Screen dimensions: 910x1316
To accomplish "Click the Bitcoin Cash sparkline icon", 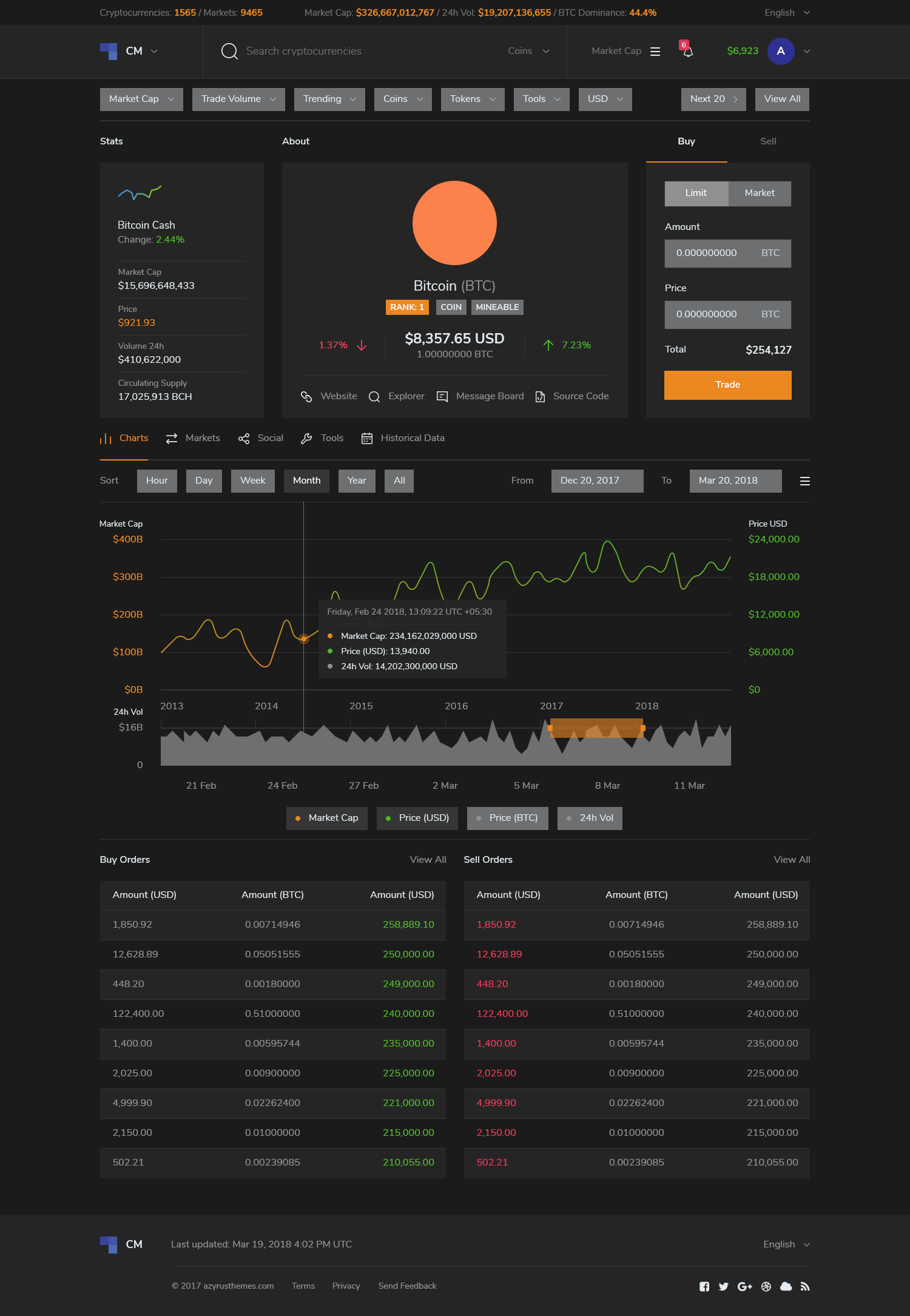I will (x=140, y=193).
